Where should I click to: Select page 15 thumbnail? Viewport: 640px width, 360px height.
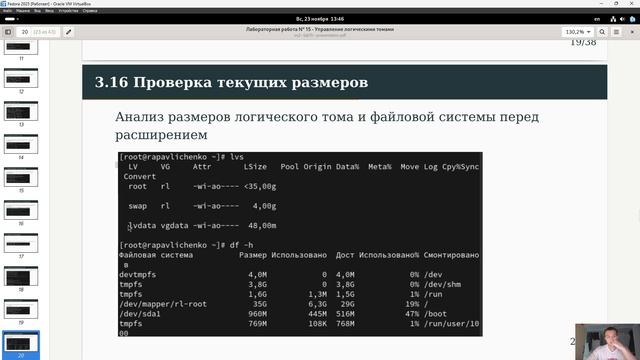click(x=21, y=177)
